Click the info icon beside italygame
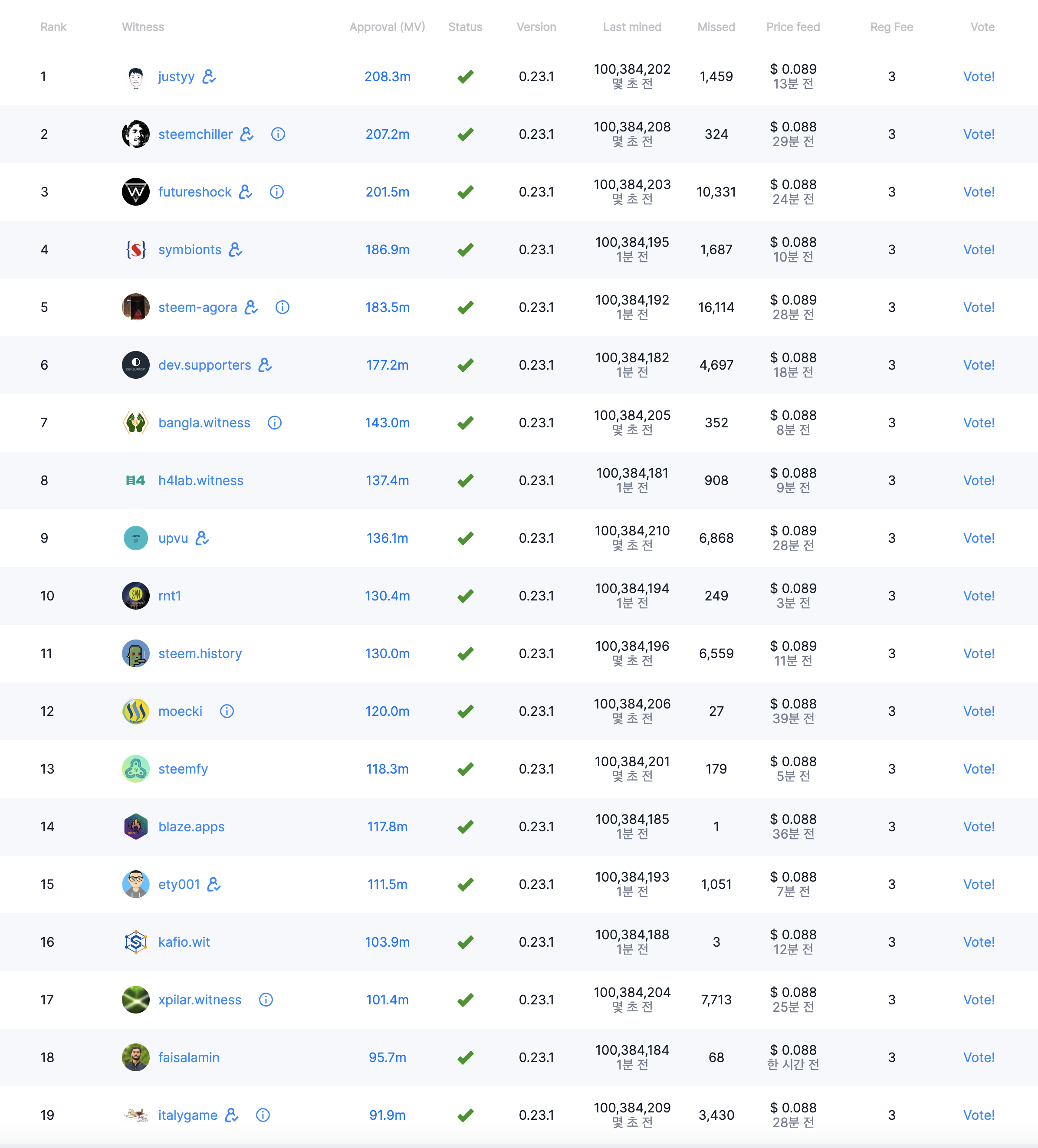This screenshot has height=1148, width=1038. pos(263,1115)
